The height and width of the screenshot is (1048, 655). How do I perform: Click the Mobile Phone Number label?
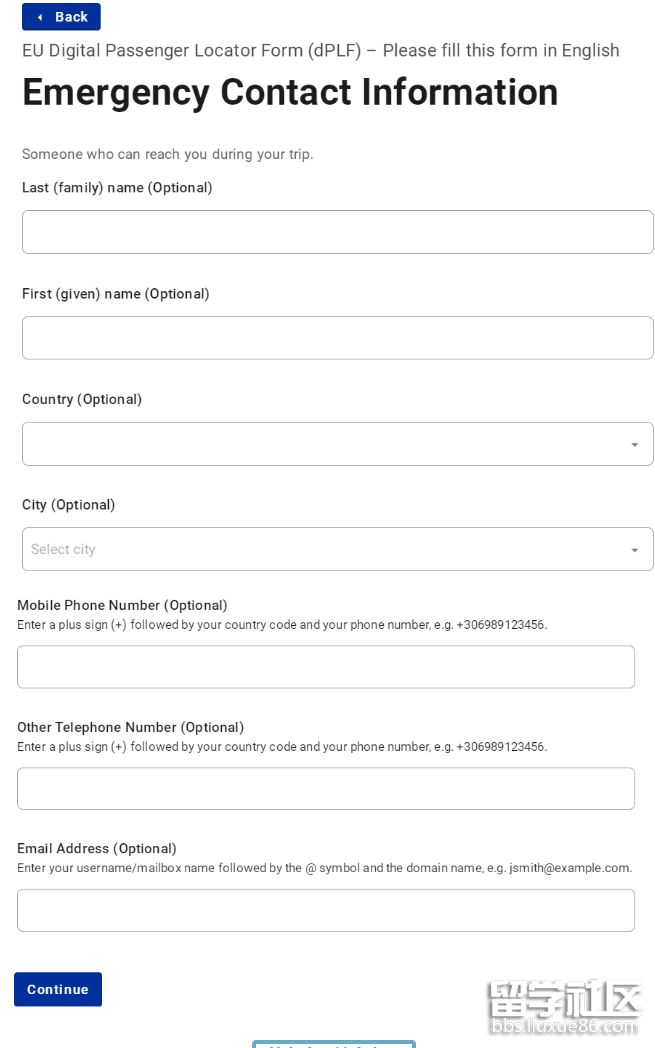click(x=122, y=605)
